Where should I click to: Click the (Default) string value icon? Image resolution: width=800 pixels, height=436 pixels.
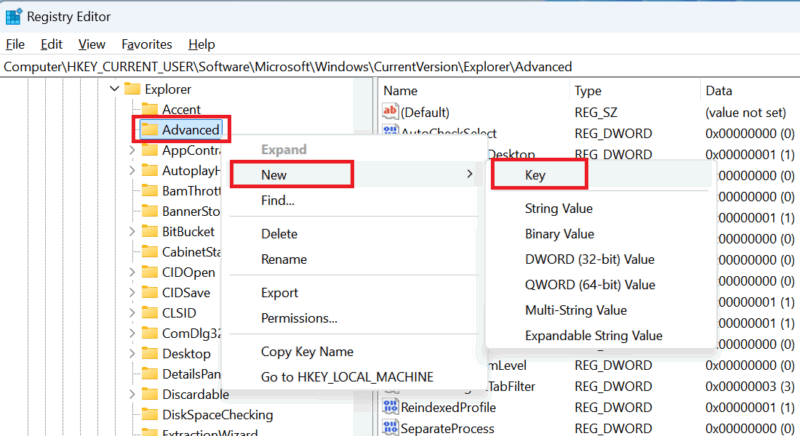[390, 112]
